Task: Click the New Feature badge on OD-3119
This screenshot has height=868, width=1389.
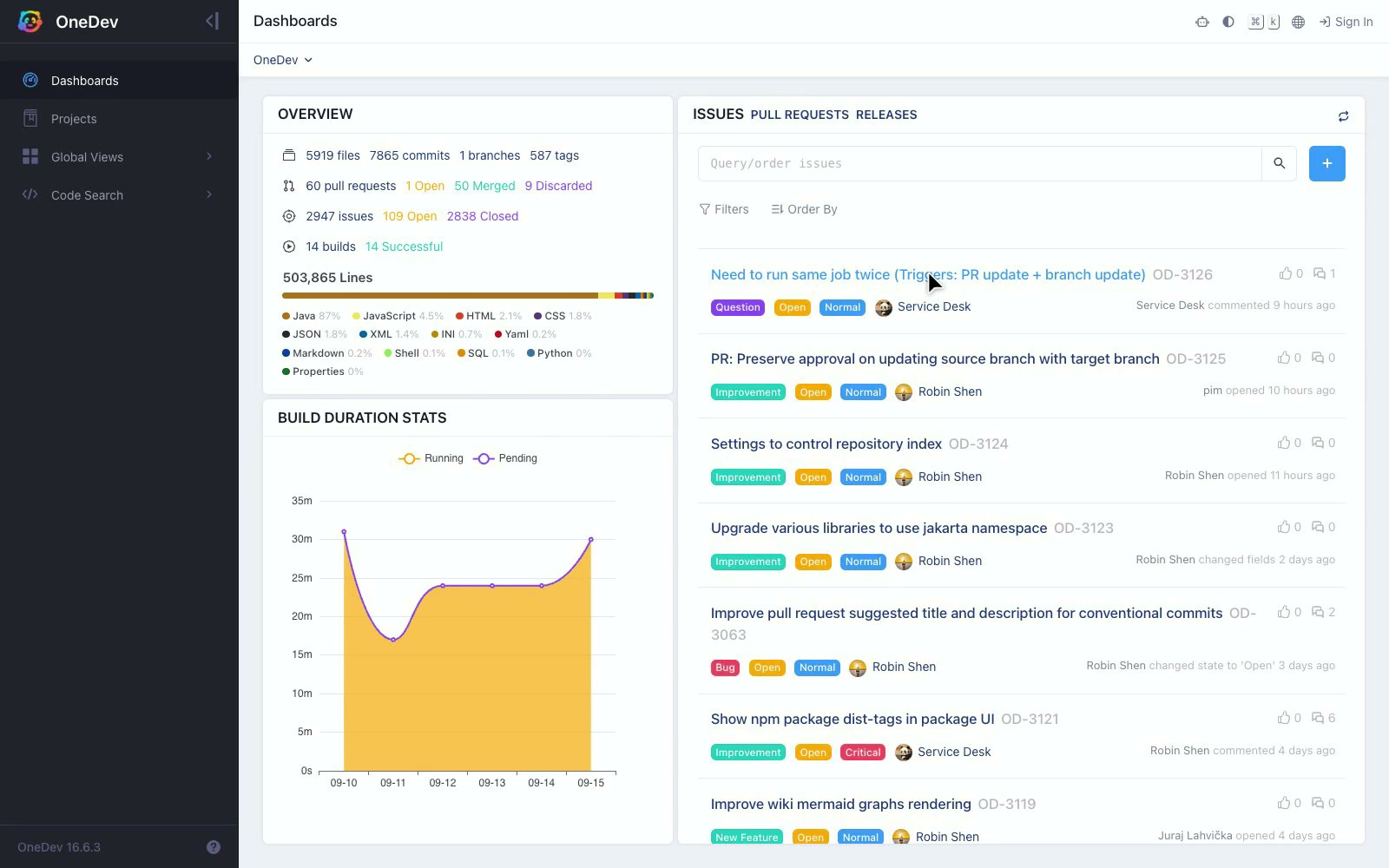Action: (x=747, y=838)
